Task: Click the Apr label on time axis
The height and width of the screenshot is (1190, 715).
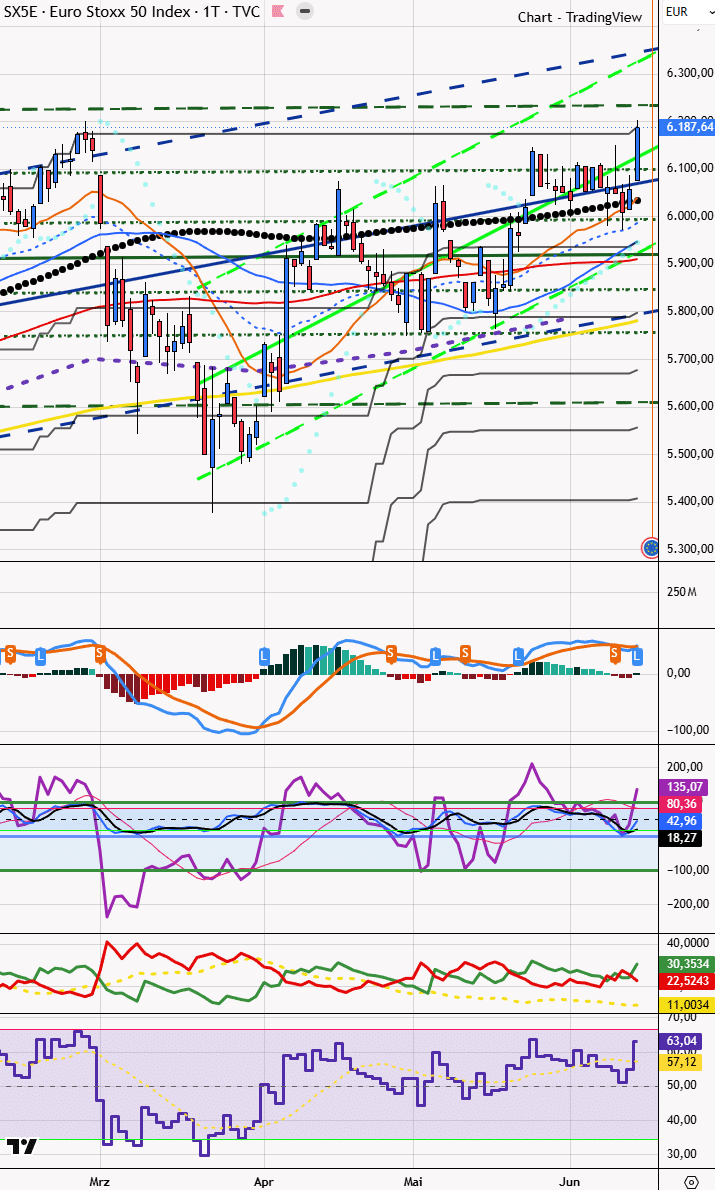Action: pos(263,1182)
